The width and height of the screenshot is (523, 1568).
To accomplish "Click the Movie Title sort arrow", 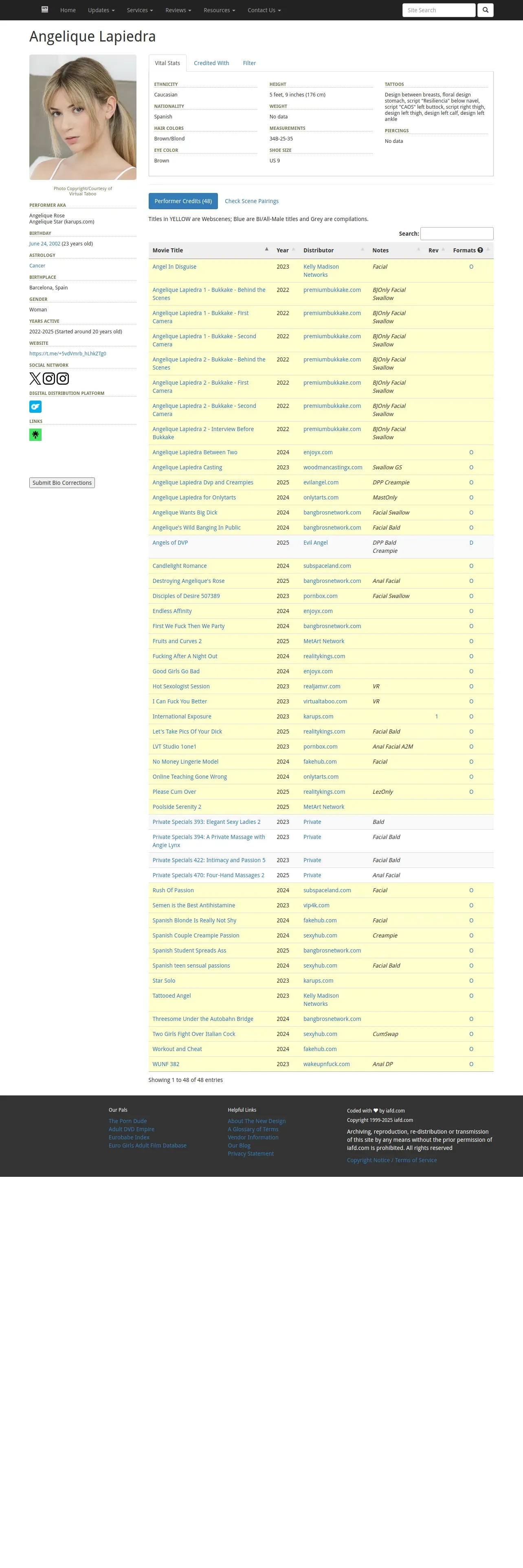I will (x=267, y=249).
